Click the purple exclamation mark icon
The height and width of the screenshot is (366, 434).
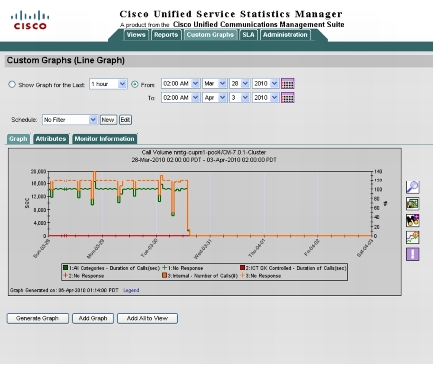click(413, 254)
